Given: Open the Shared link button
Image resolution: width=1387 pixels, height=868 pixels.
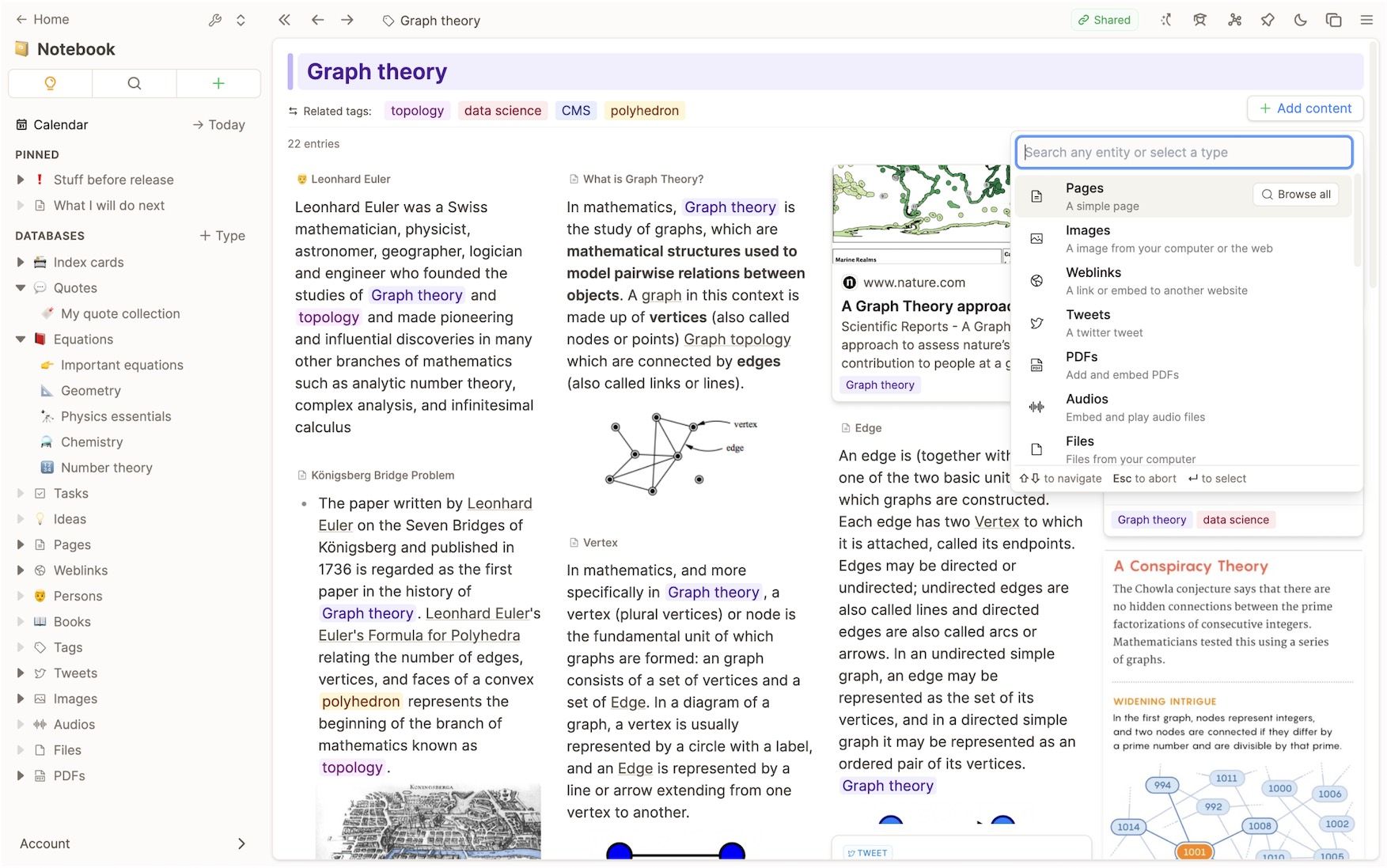Looking at the screenshot, I should (1104, 20).
